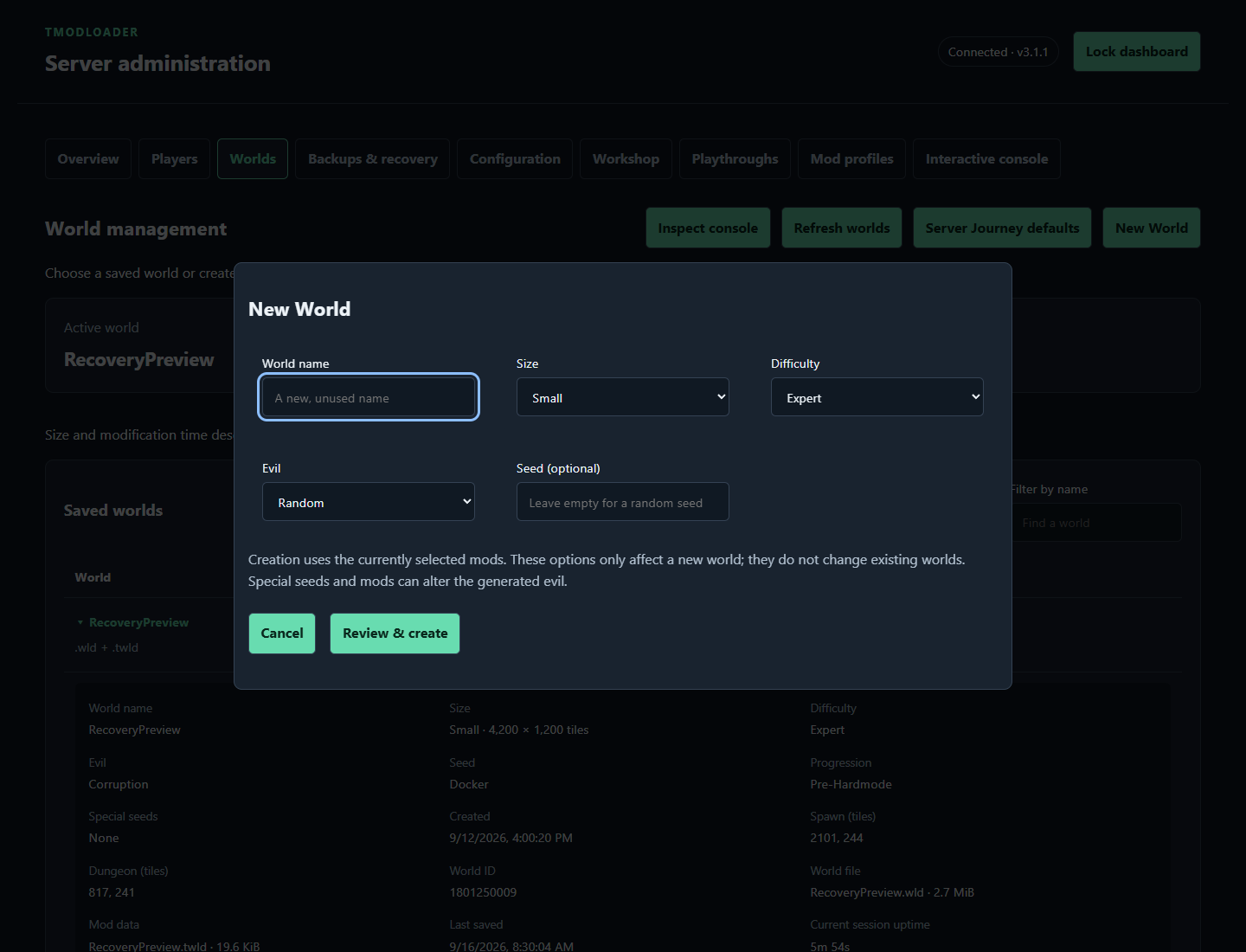Click the World column header
Screen dimensions: 1246x952
pyautogui.click(x=93, y=577)
